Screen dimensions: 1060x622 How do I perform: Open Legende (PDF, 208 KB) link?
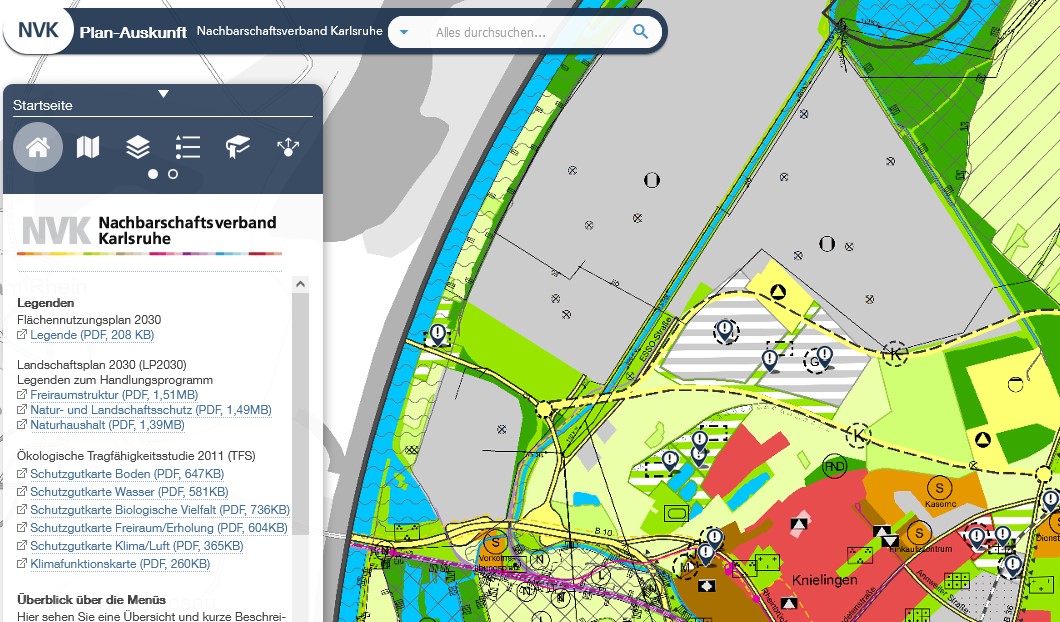pos(92,335)
